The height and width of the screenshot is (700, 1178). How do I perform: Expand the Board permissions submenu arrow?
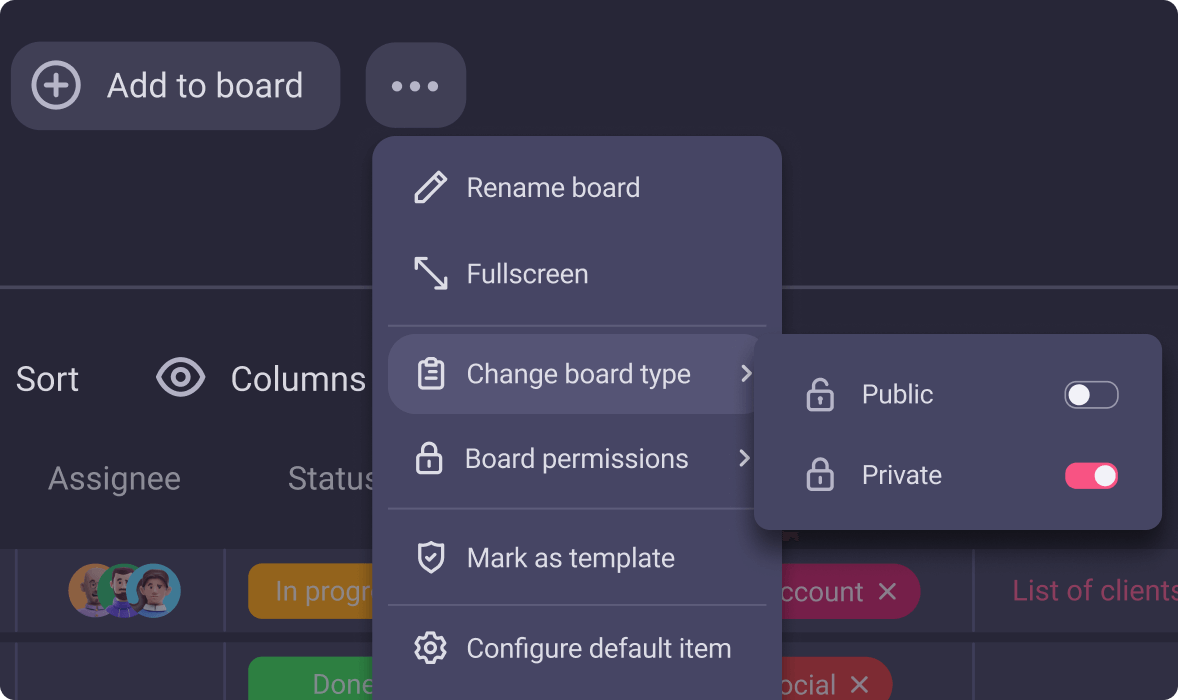[744, 459]
